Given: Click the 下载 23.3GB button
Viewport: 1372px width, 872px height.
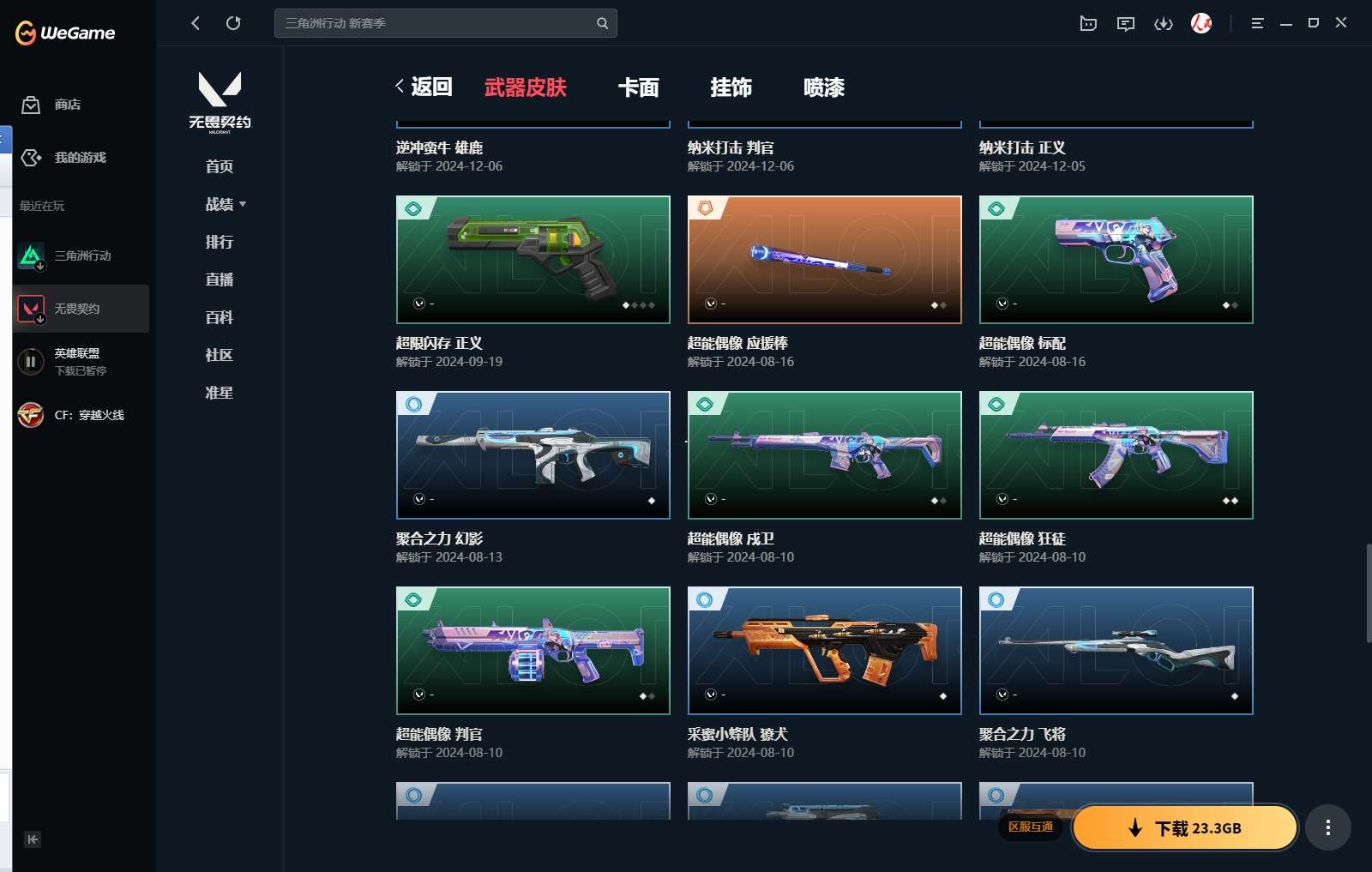Looking at the screenshot, I should pyautogui.click(x=1184, y=827).
